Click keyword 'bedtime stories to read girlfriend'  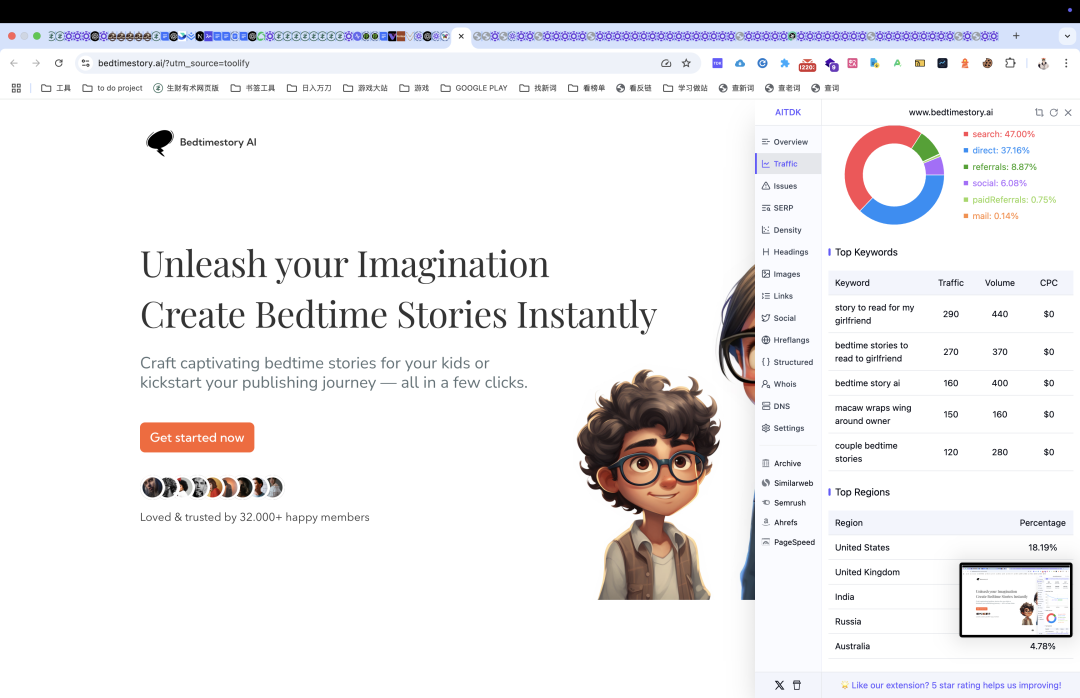pyautogui.click(x=871, y=352)
